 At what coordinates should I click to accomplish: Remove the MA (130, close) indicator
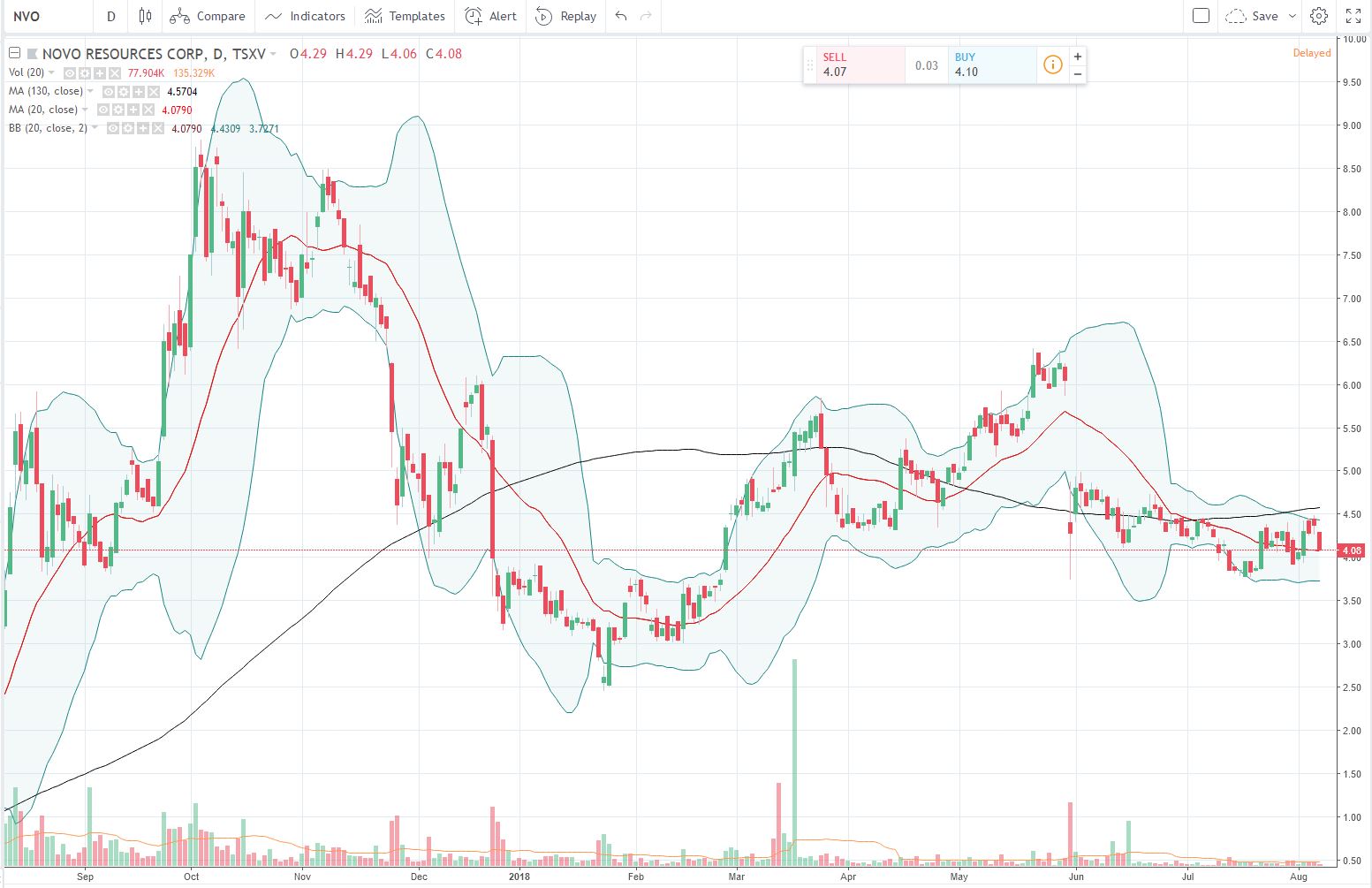tap(153, 91)
